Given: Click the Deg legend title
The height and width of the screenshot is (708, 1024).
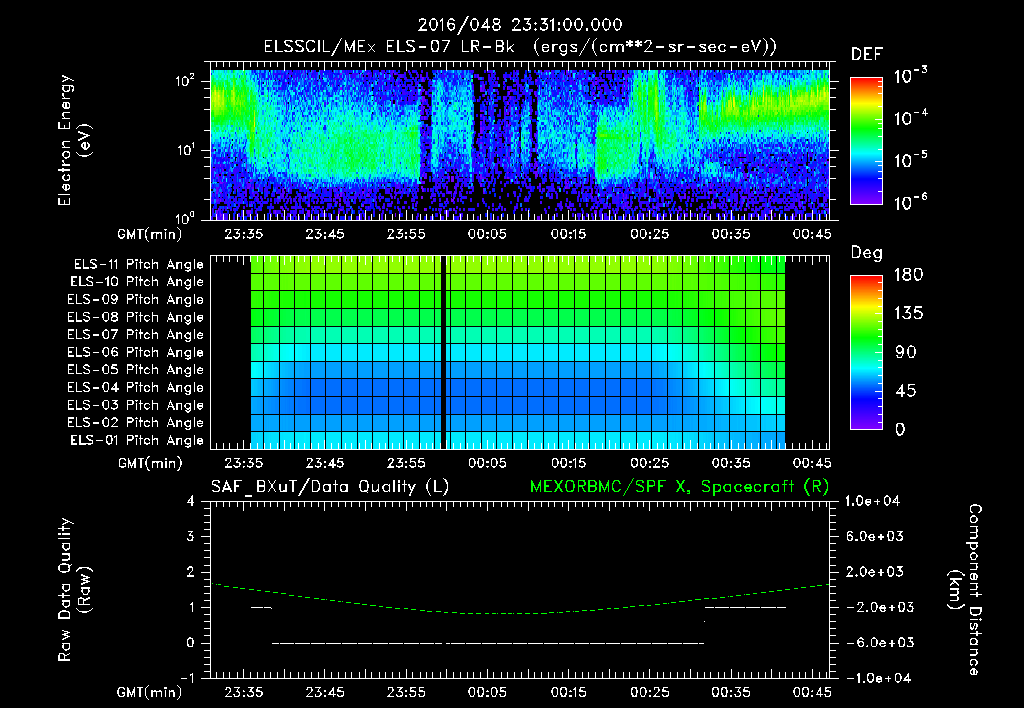Looking at the screenshot, I should [x=867, y=253].
